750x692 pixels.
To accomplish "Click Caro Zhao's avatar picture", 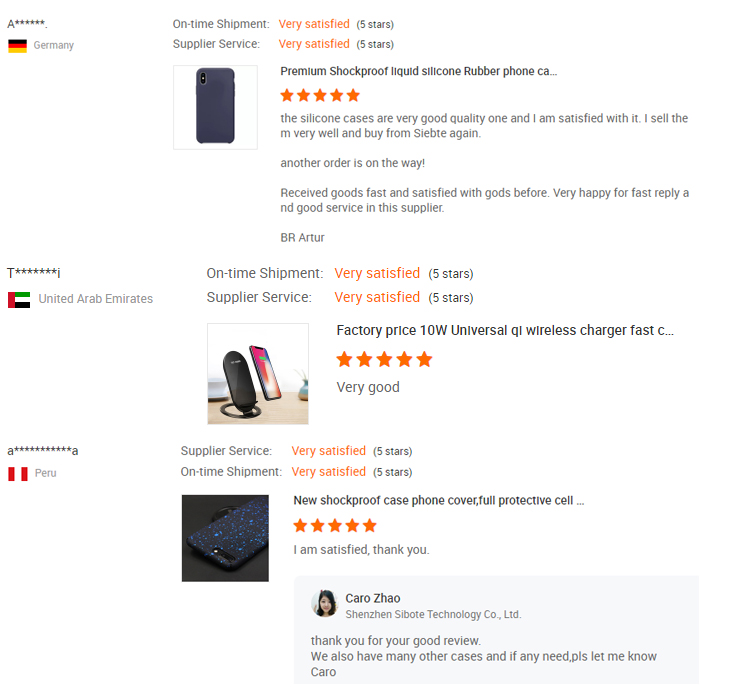I will tap(324, 604).
